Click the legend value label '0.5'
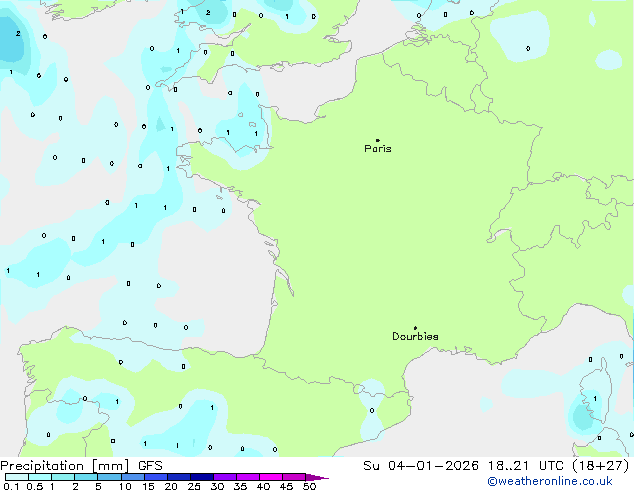Viewport: 634px width, 490px height. tap(35, 486)
